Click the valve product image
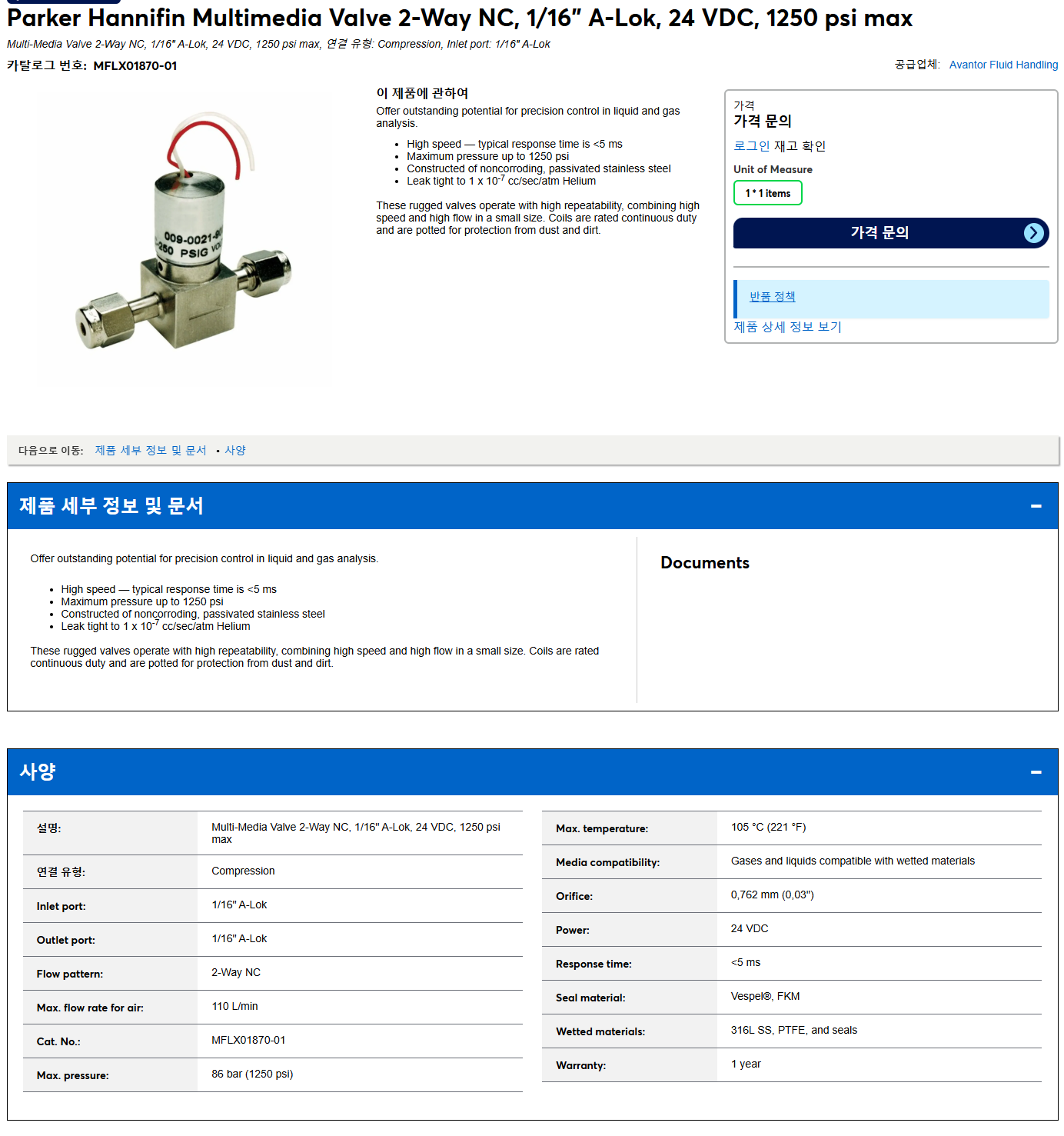 185,231
